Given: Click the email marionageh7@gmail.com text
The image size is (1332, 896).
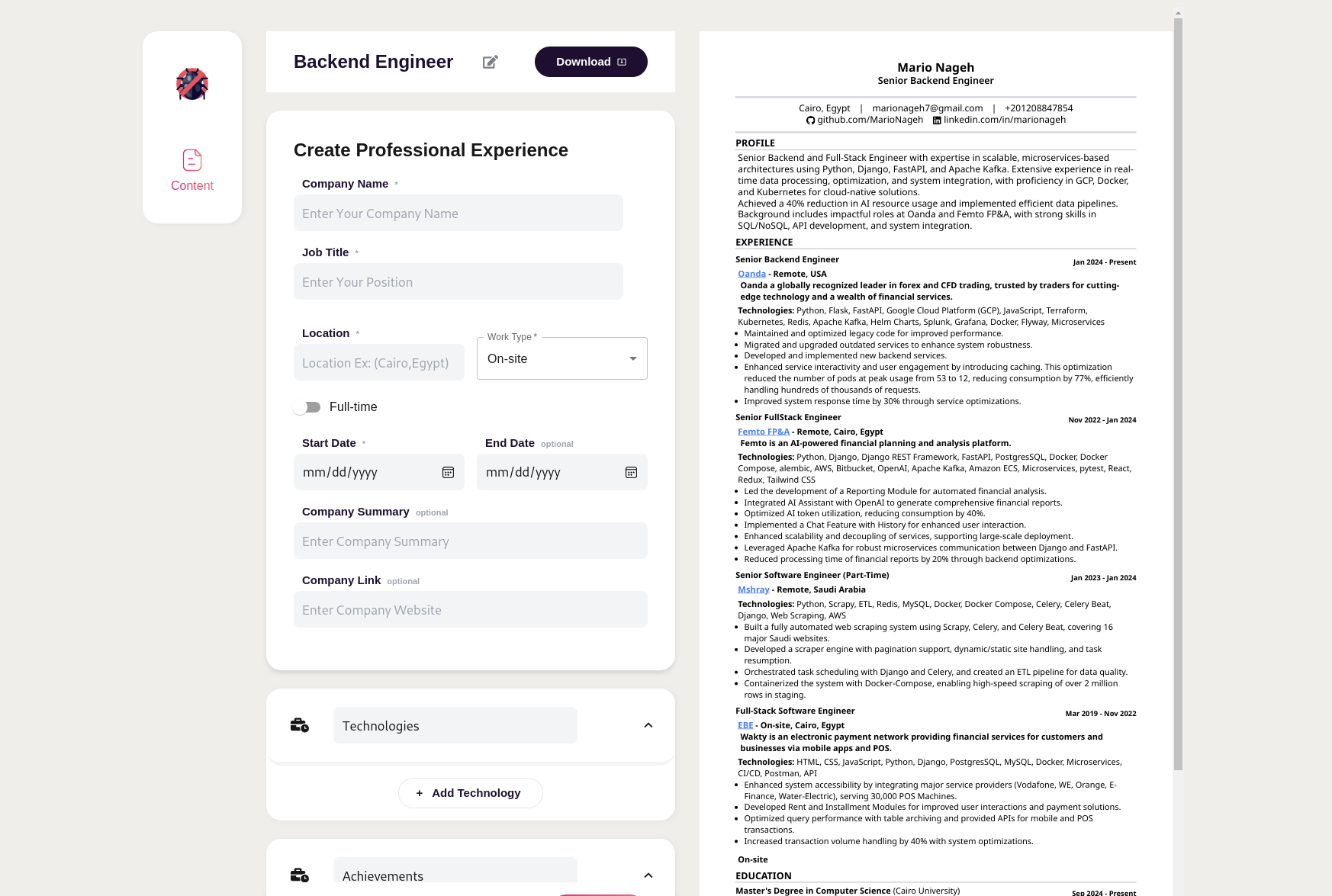Looking at the screenshot, I should (928, 108).
